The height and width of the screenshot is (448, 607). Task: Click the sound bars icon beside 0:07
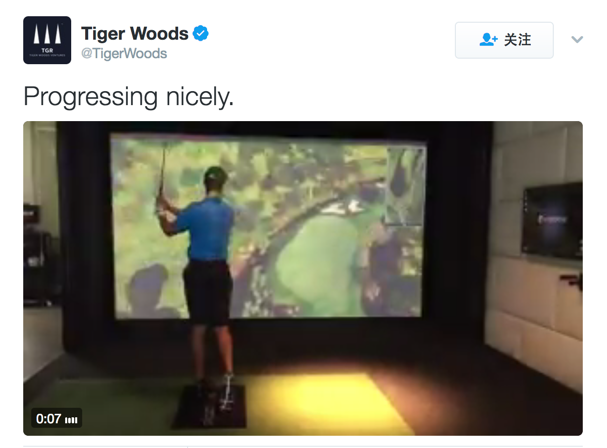71,420
